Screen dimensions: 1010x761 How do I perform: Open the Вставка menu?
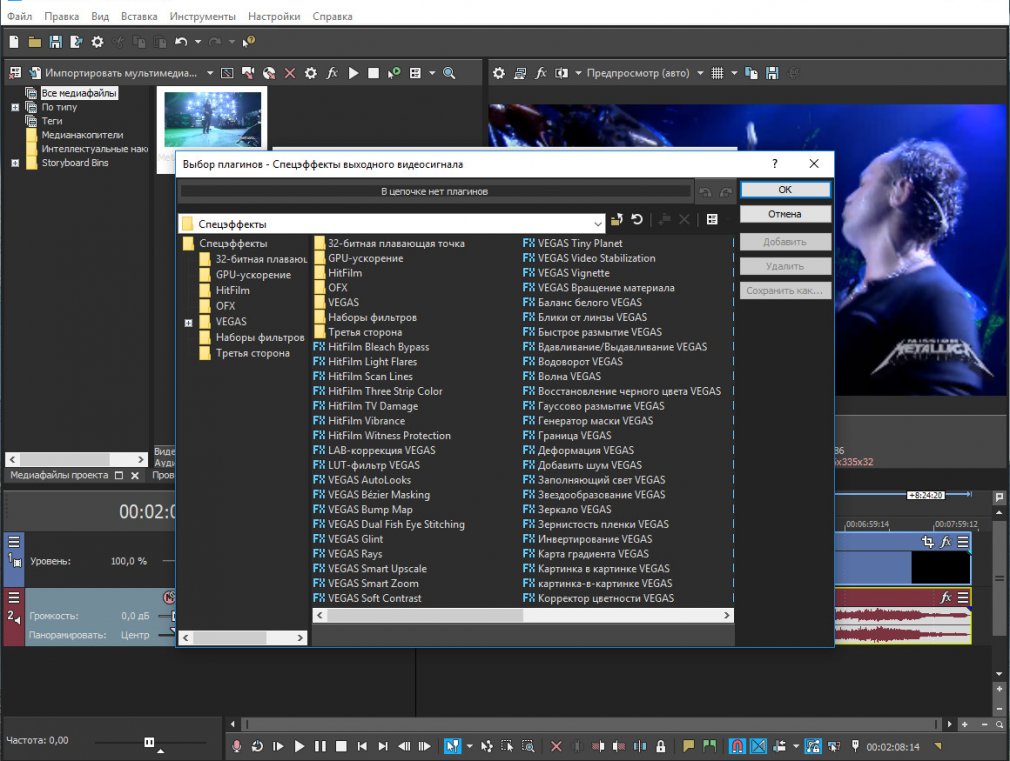pyautogui.click(x=139, y=16)
